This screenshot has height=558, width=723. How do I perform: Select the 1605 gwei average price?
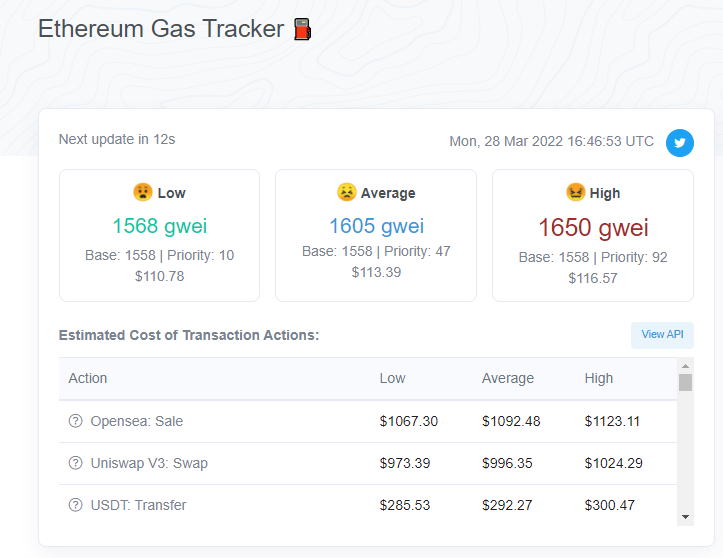pos(376,226)
